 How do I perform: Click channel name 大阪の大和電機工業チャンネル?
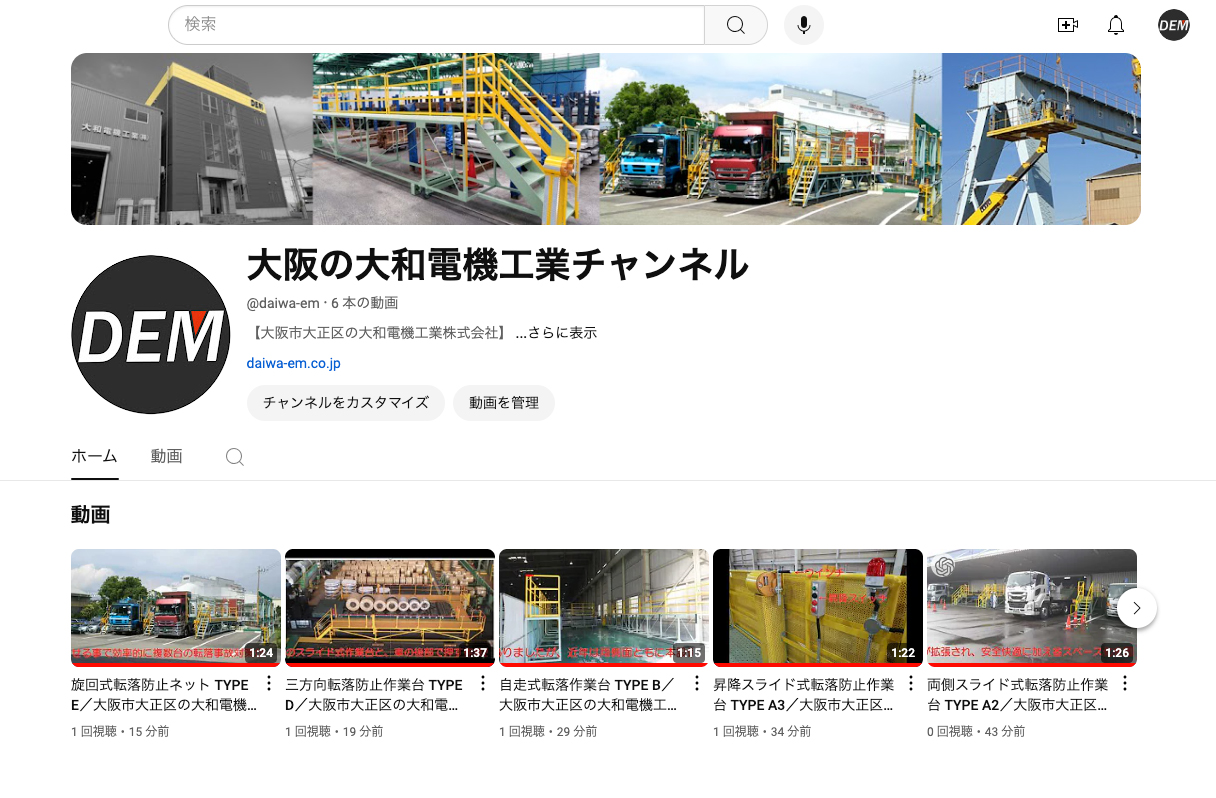[497, 265]
